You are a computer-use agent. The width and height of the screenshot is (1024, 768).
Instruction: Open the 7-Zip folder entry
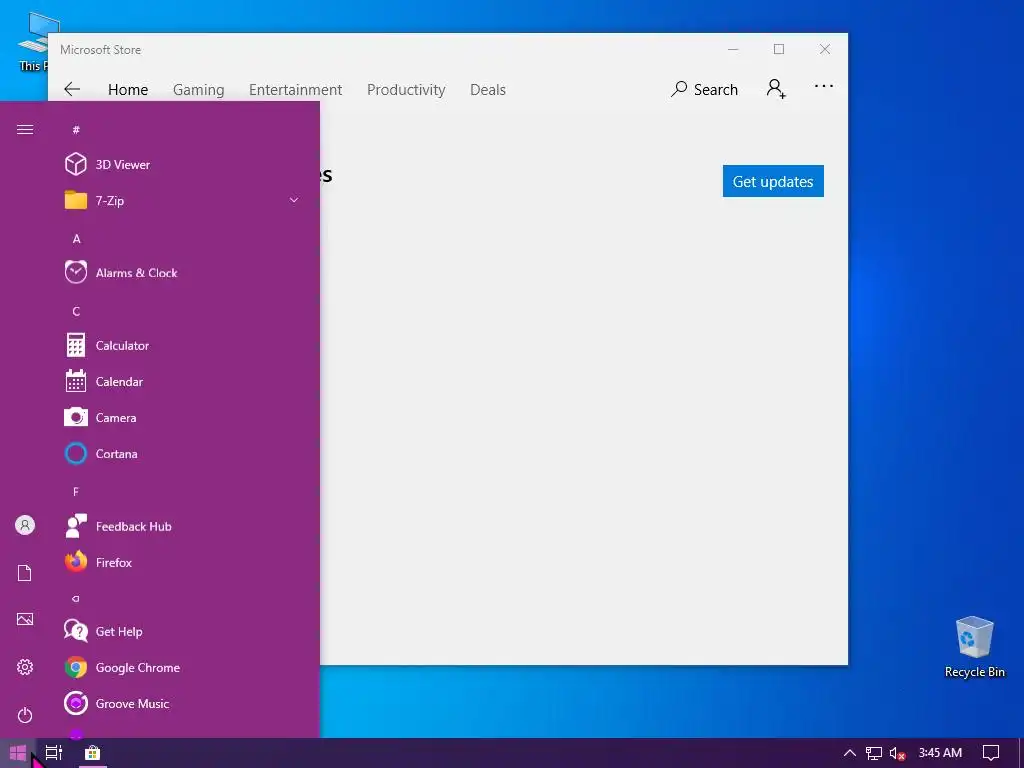[x=183, y=200]
